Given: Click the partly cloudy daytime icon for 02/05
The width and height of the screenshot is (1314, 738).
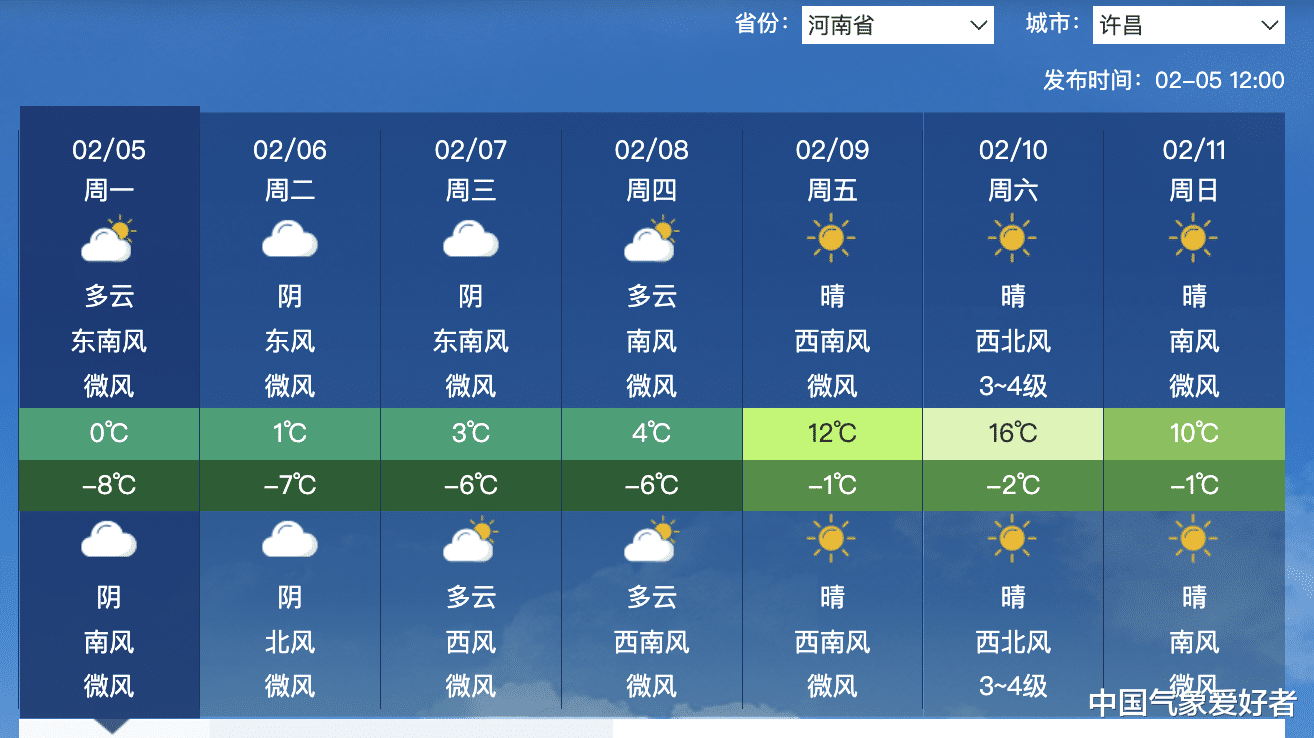Looking at the screenshot, I should point(109,239).
